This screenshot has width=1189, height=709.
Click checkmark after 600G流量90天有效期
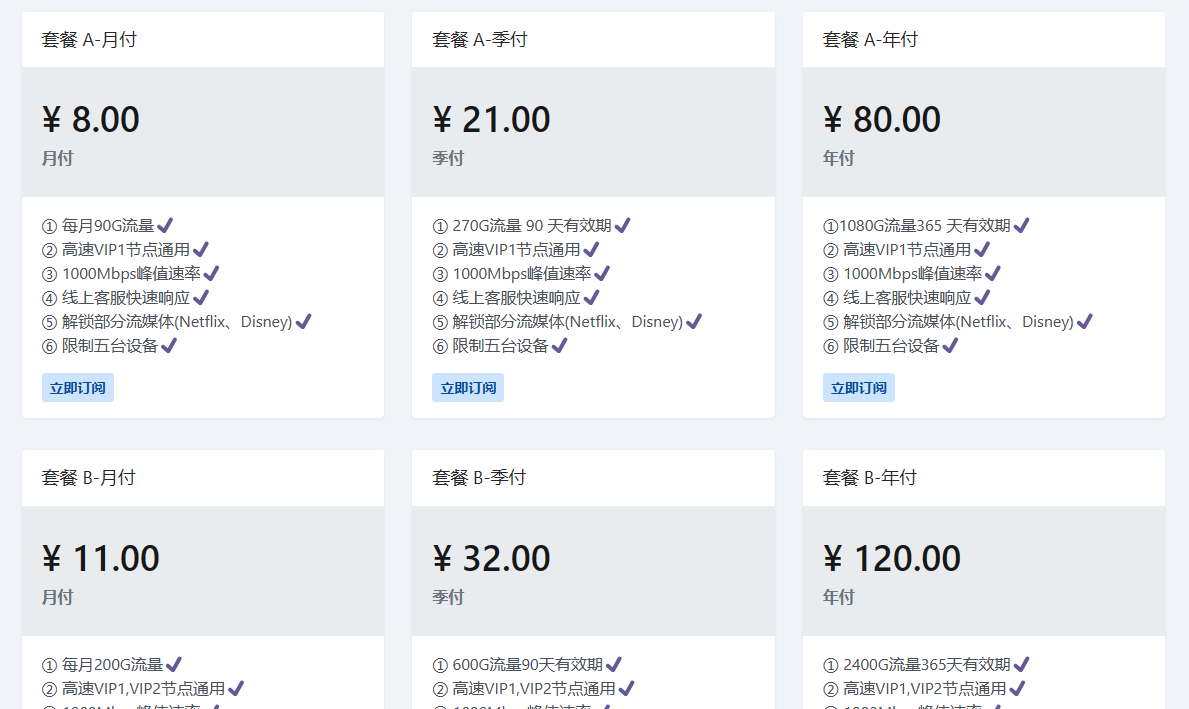click(613, 664)
